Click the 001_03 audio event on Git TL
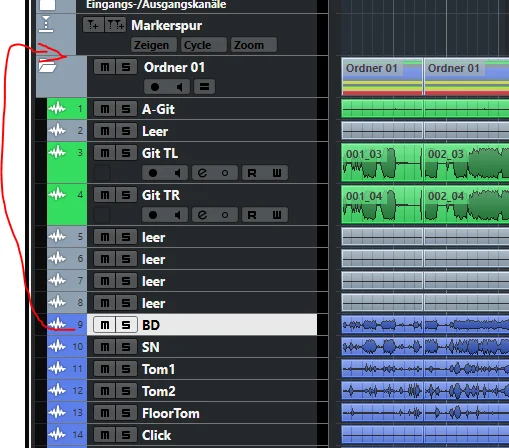Image resolution: width=509 pixels, height=448 pixels. pyautogui.click(x=382, y=163)
